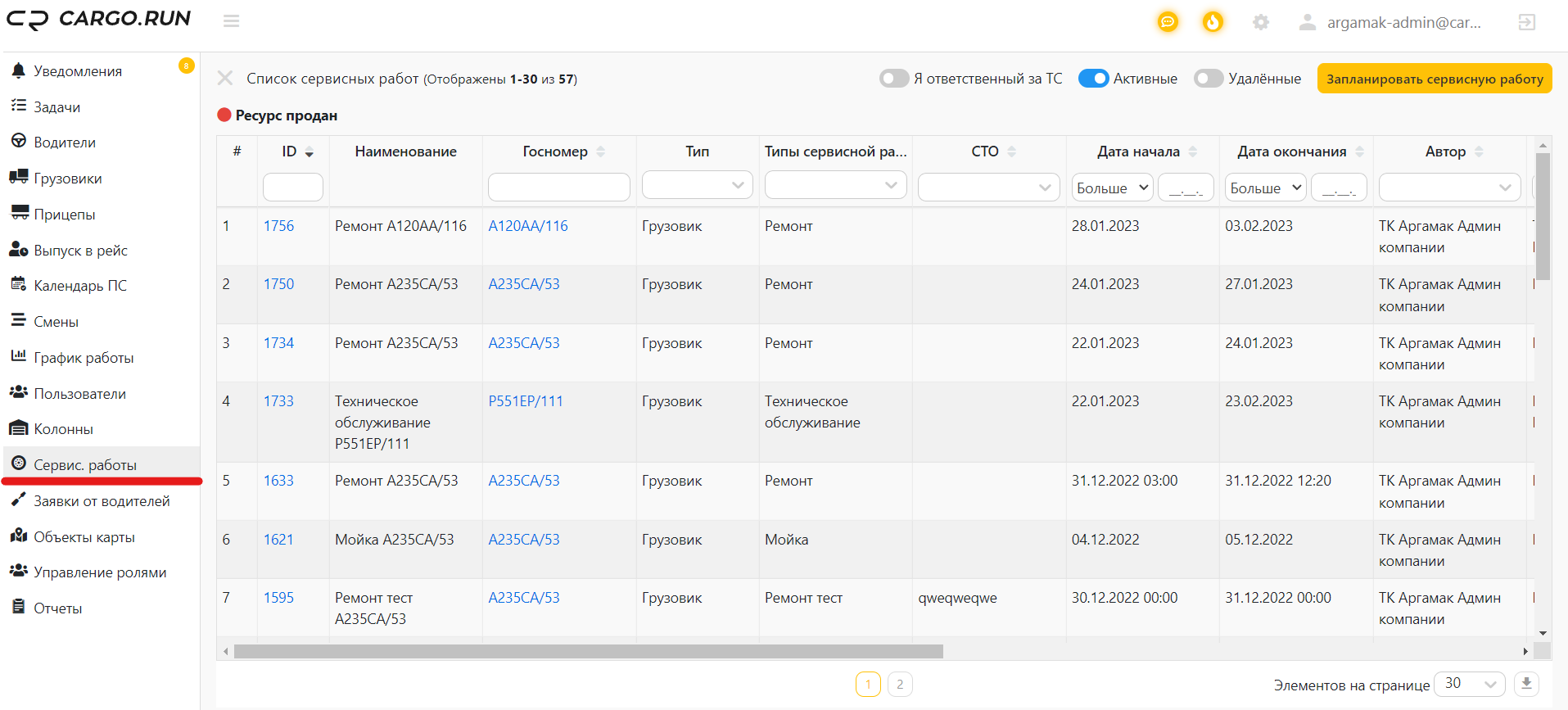
Task: Open the settings gear icon
Action: [x=1261, y=22]
